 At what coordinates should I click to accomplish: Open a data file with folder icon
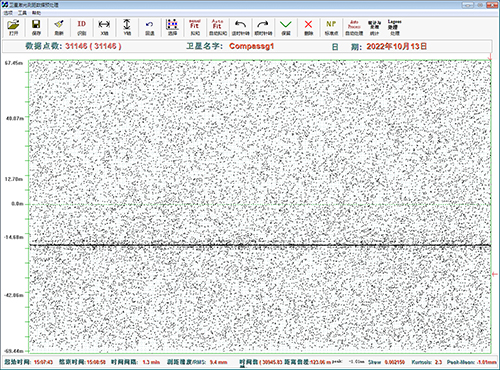(x=14, y=27)
